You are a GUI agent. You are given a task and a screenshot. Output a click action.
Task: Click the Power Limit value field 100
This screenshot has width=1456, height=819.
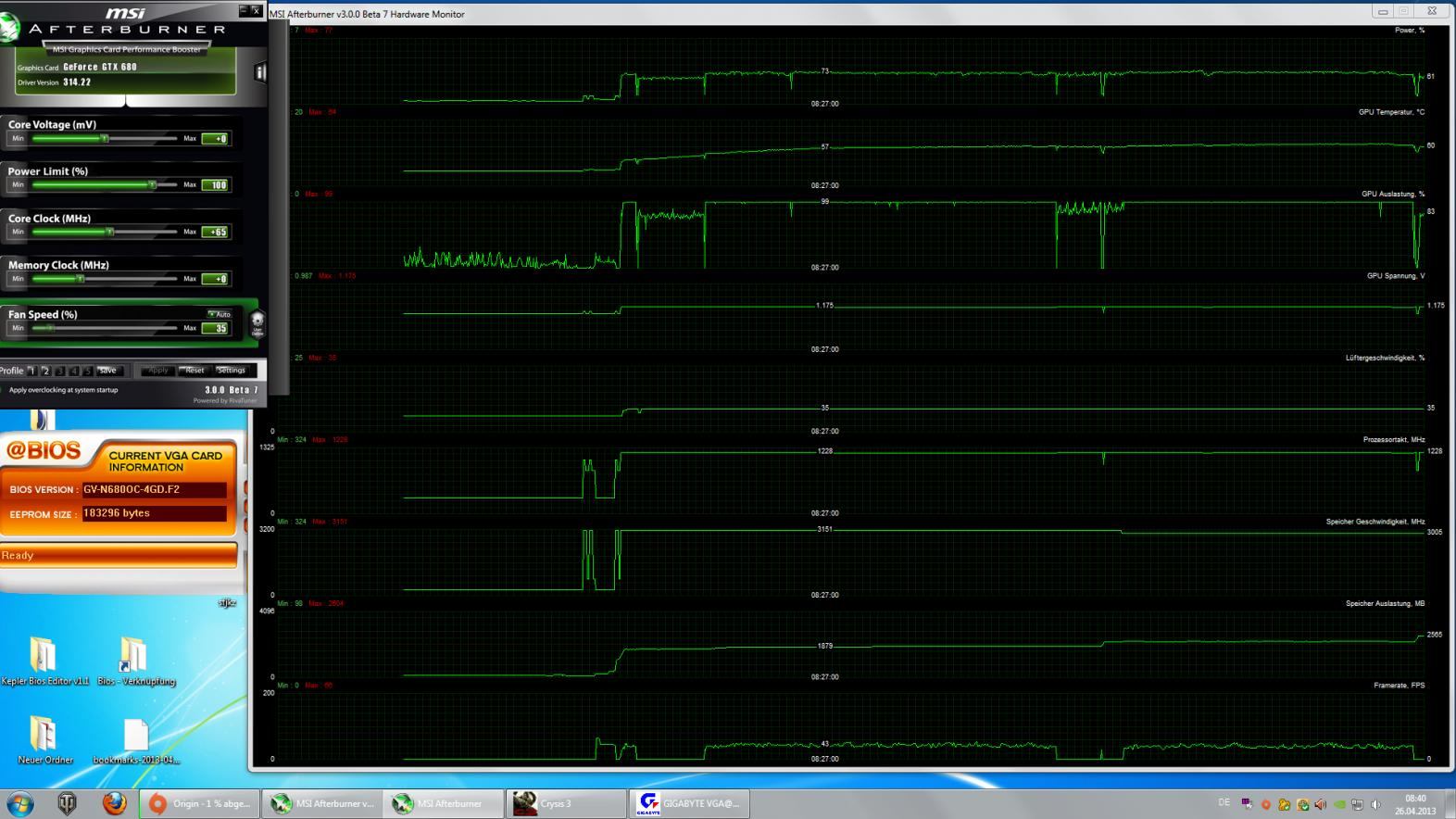point(216,185)
